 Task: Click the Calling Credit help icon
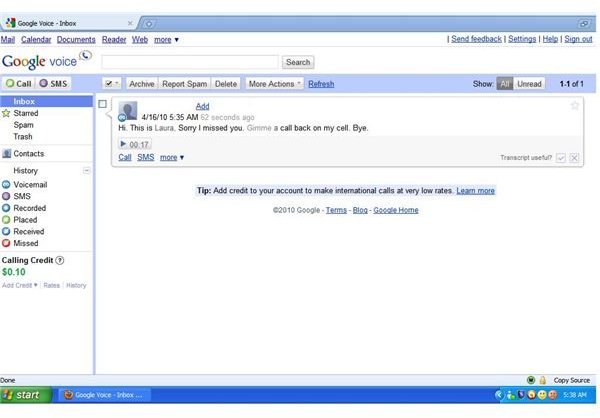(60, 260)
